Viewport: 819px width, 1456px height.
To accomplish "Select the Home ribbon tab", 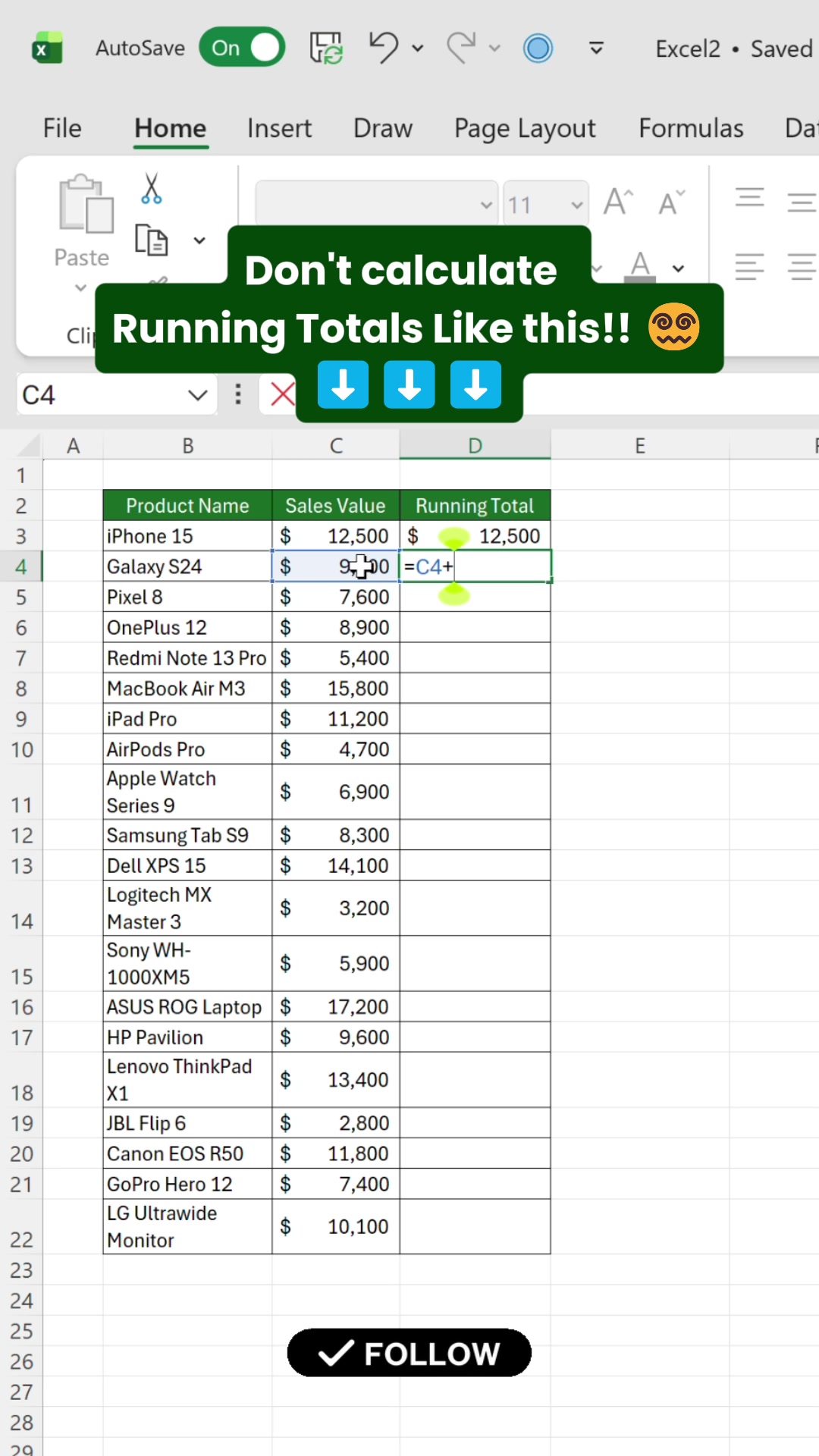I will point(171,128).
